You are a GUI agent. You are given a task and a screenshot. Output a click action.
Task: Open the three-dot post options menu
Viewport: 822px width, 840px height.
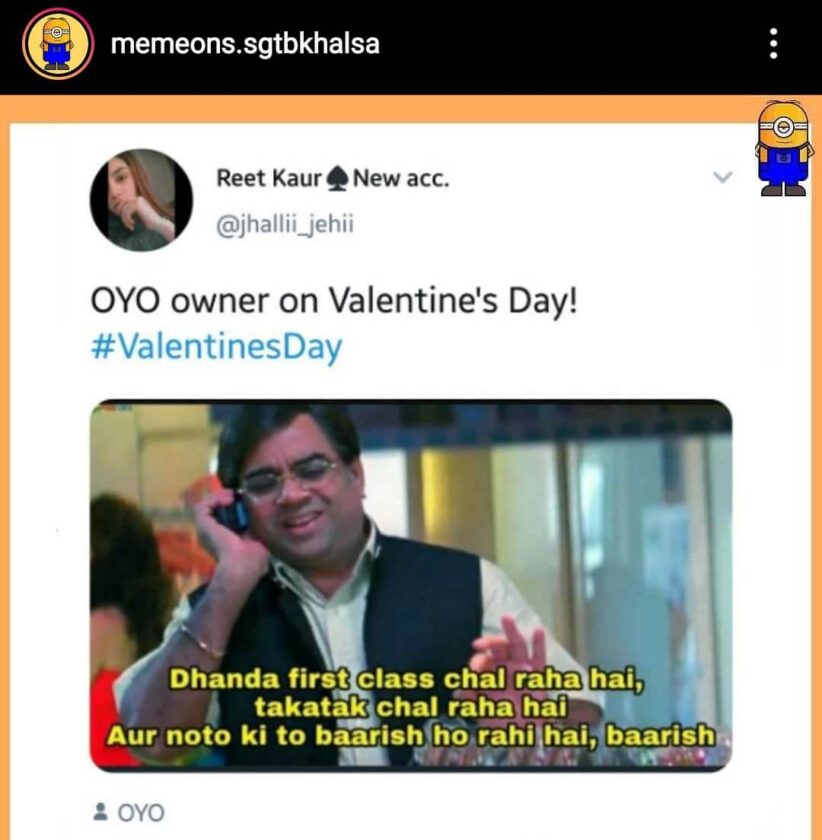pyautogui.click(x=773, y=43)
